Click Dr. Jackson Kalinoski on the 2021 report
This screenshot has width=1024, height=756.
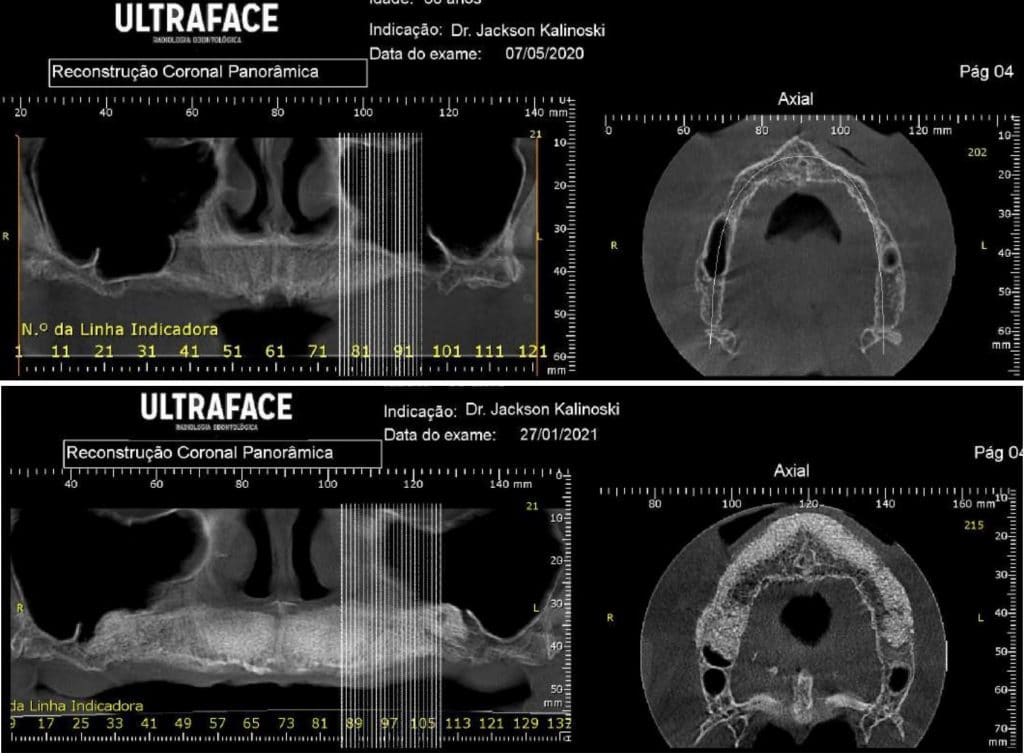pyautogui.click(x=539, y=411)
